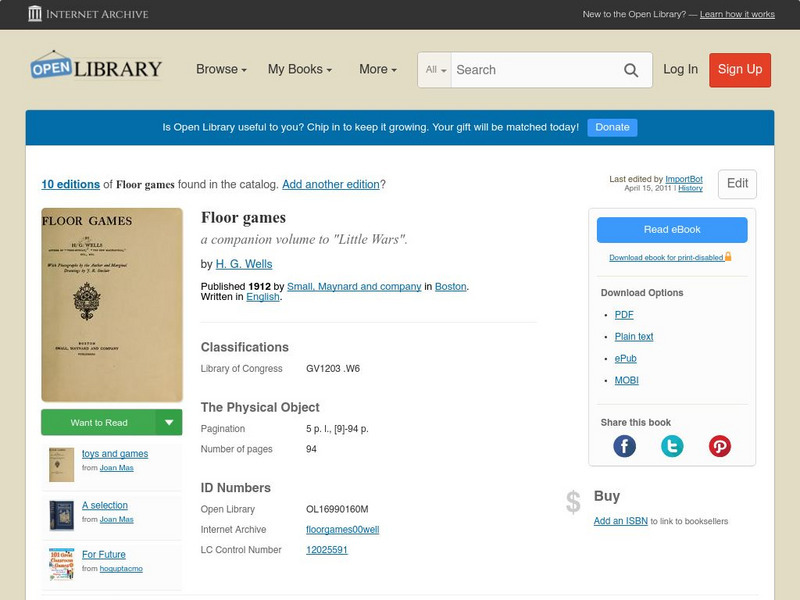Click the Open Library logo

click(96, 67)
